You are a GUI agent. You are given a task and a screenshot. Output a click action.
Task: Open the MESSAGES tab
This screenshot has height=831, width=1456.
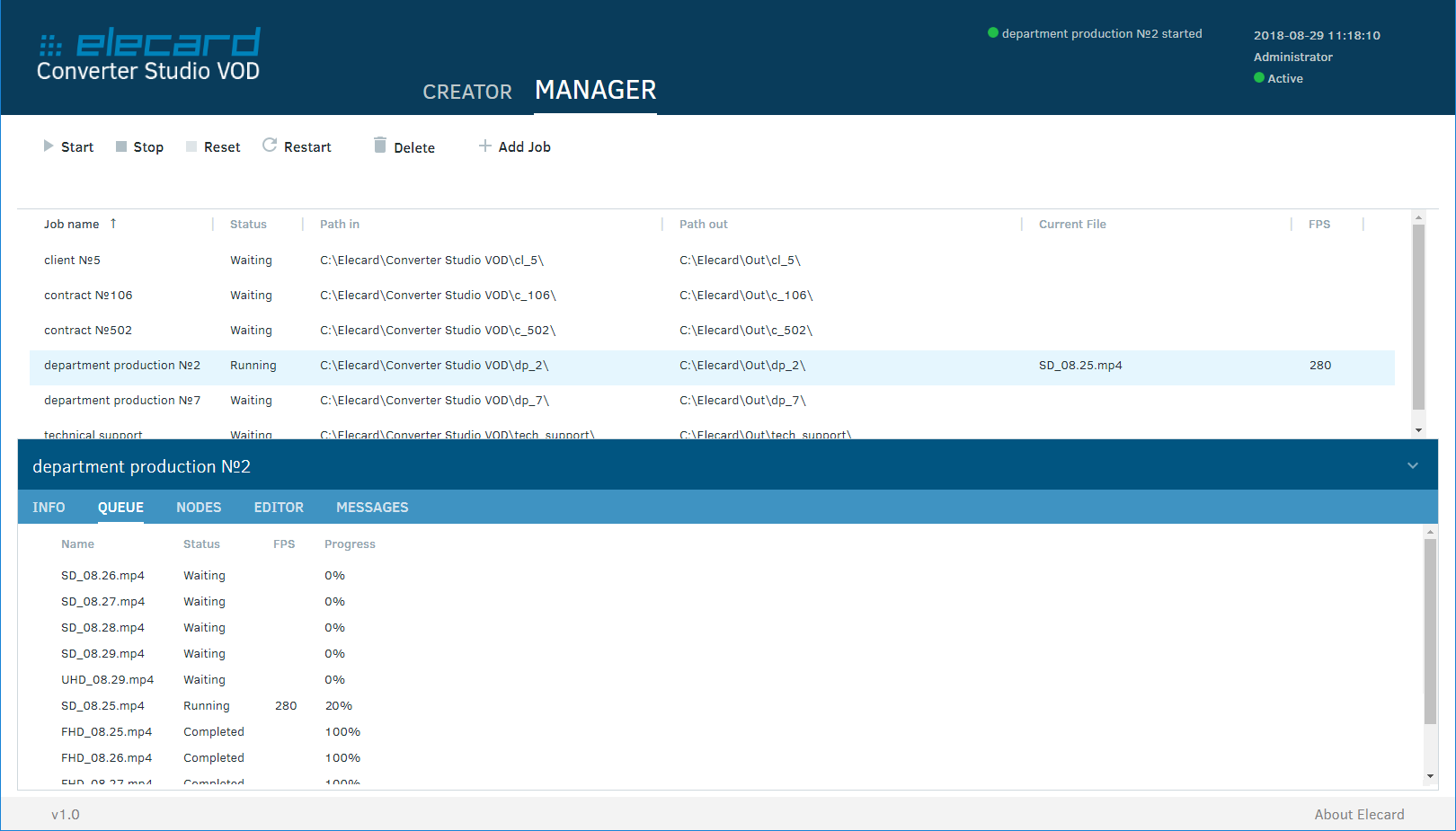pos(372,508)
